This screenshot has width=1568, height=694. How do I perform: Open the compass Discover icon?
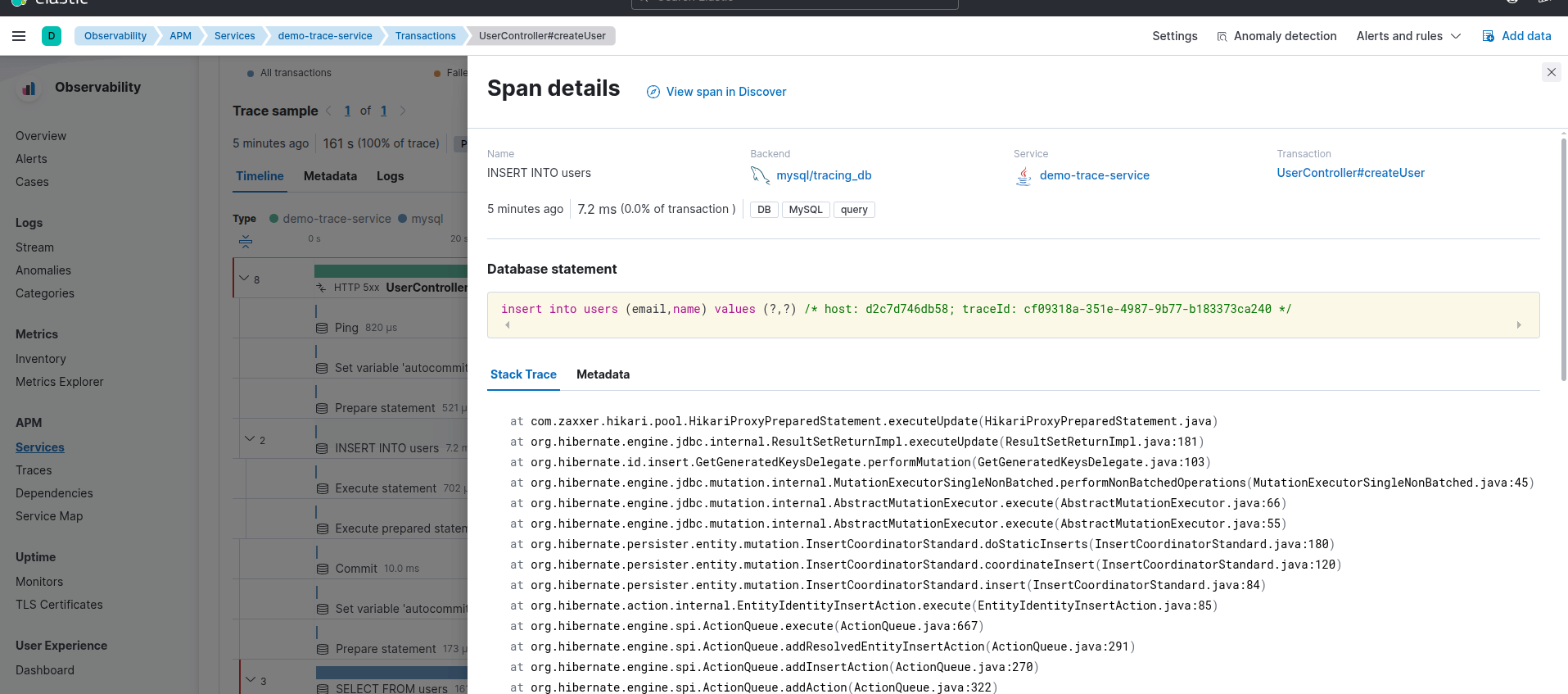tap(653, 92)
